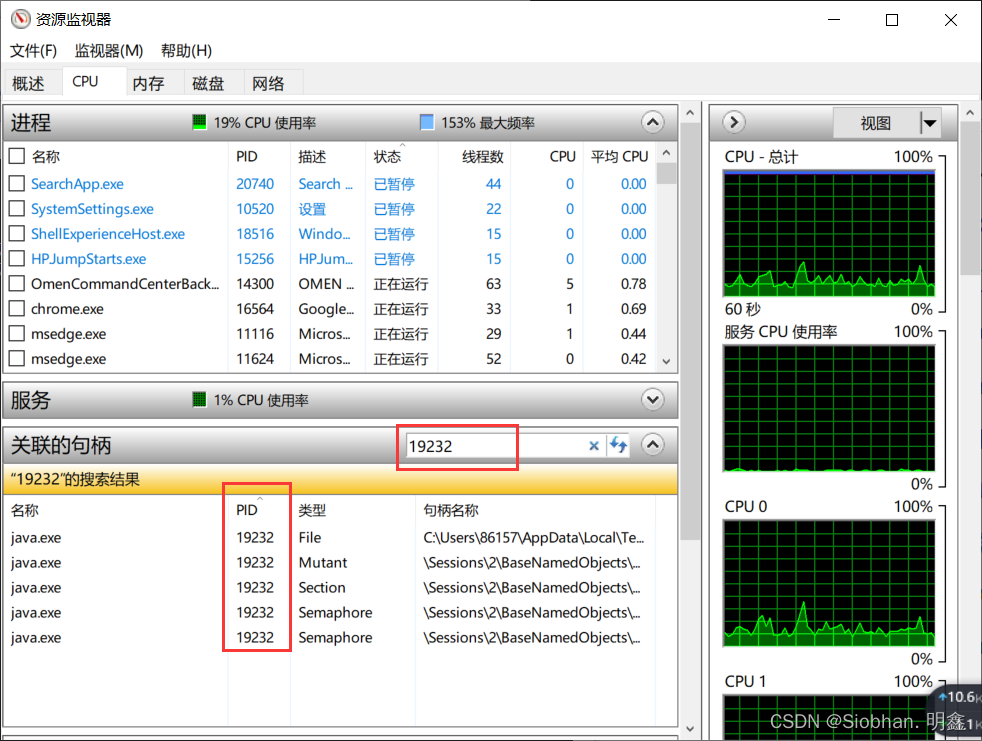Click scroll-up arrow of process list scrollbar
Image resolution: width=982 pixels, height=741 pixels.
(666, 153)
